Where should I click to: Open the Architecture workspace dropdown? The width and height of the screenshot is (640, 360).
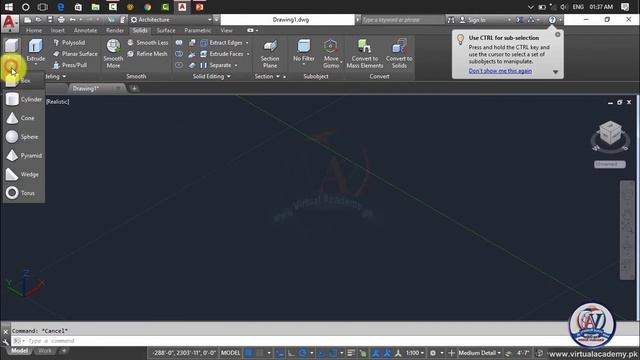171,20
